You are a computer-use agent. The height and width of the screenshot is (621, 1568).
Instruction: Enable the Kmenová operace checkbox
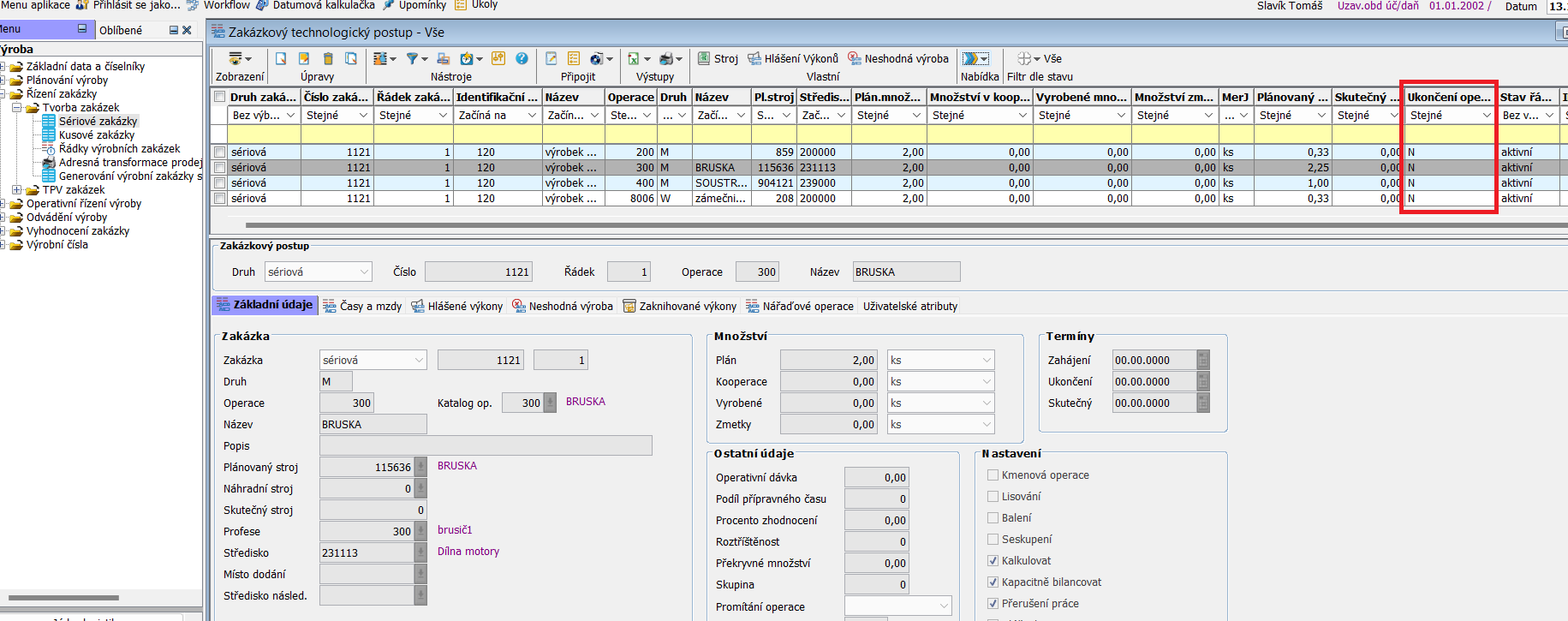pyautogui.click(x=993, y=475)
